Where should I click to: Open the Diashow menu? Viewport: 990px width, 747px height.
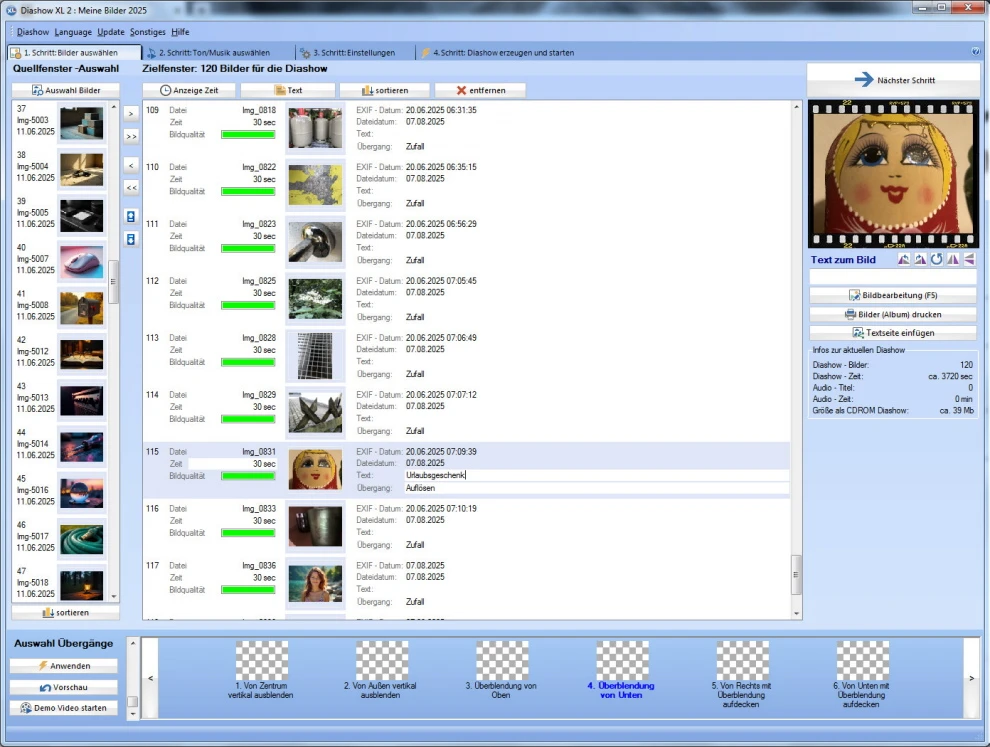33,32
